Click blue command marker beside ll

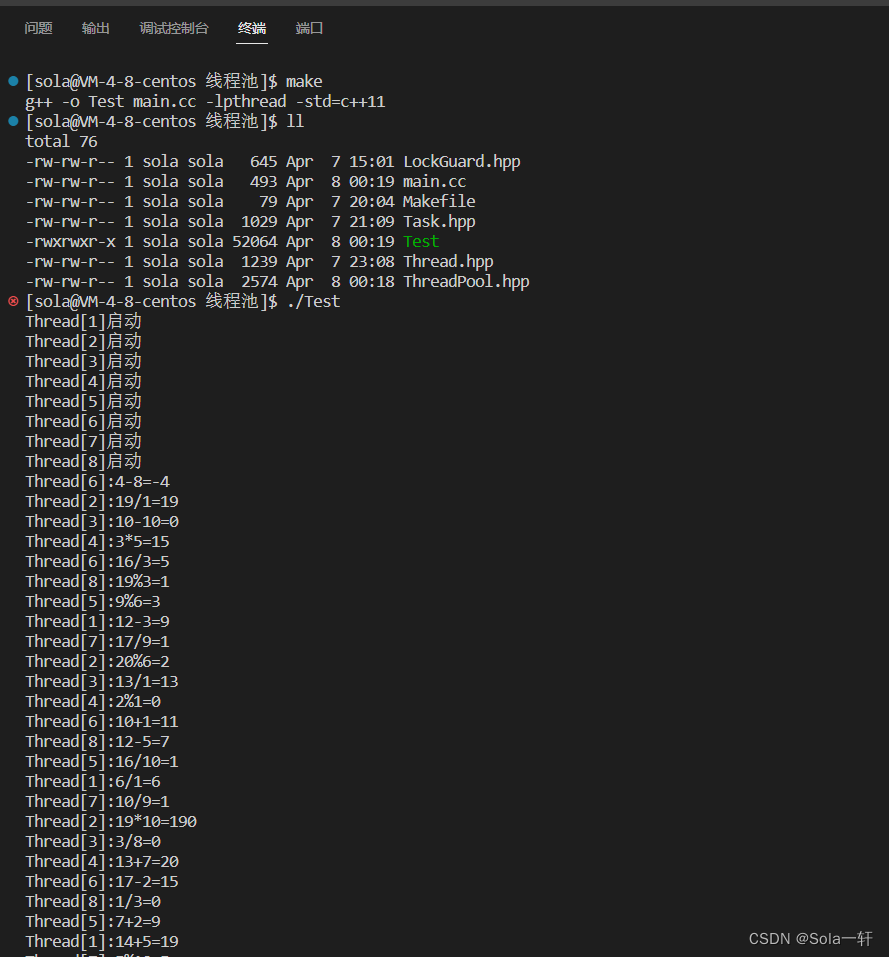(x=13, y=121)
